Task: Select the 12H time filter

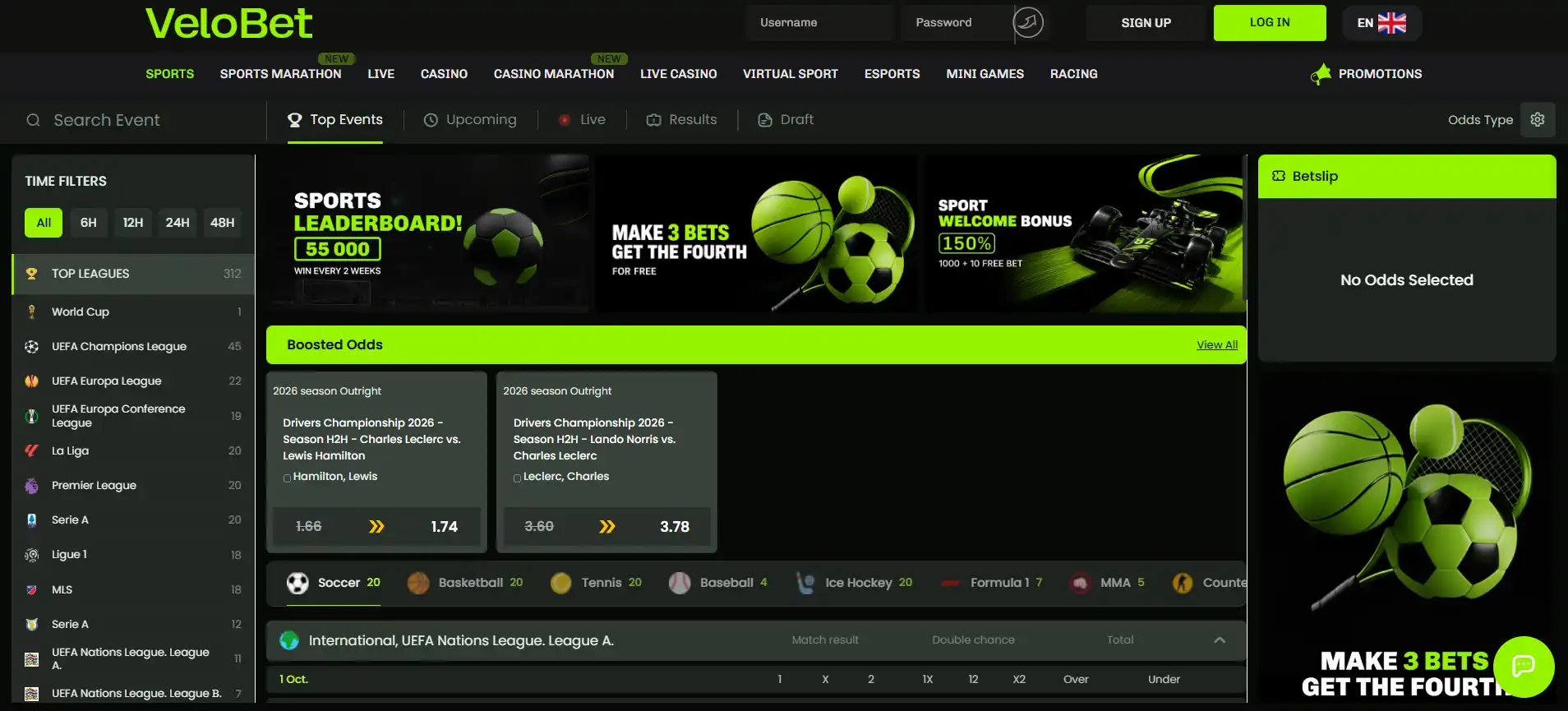Action: point(133,222)
